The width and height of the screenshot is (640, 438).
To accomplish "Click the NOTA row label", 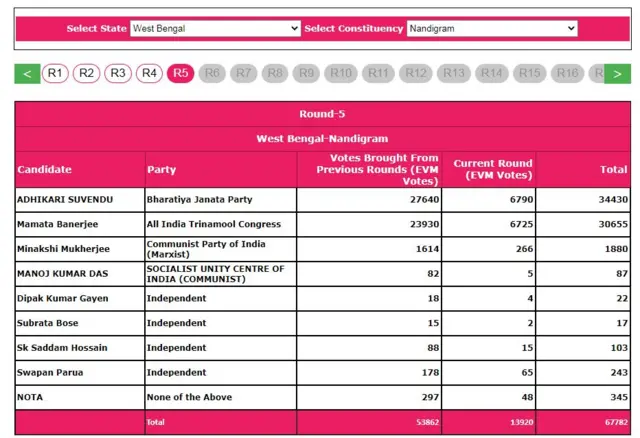I will (x=30, y=397).
